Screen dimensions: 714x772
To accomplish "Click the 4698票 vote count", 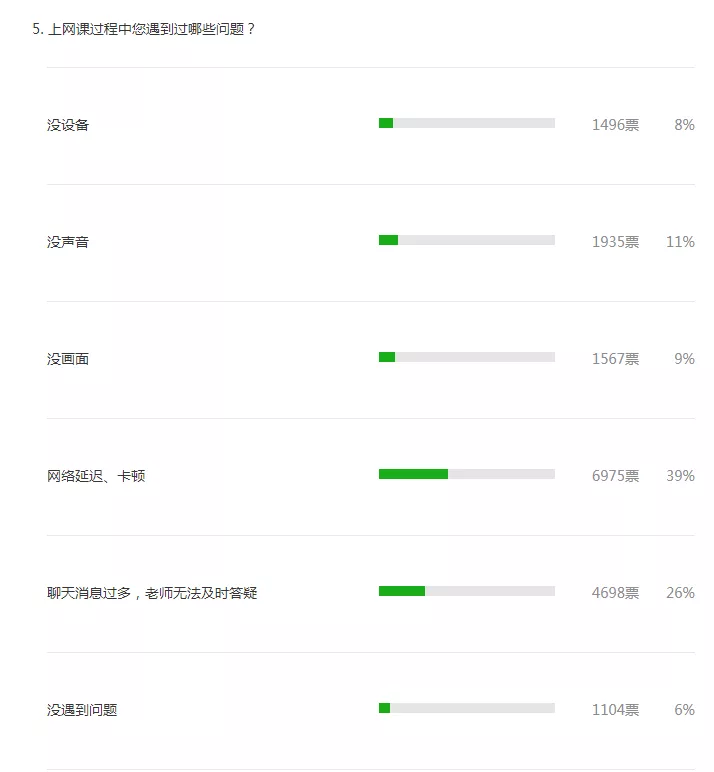I will coord(615,593).
